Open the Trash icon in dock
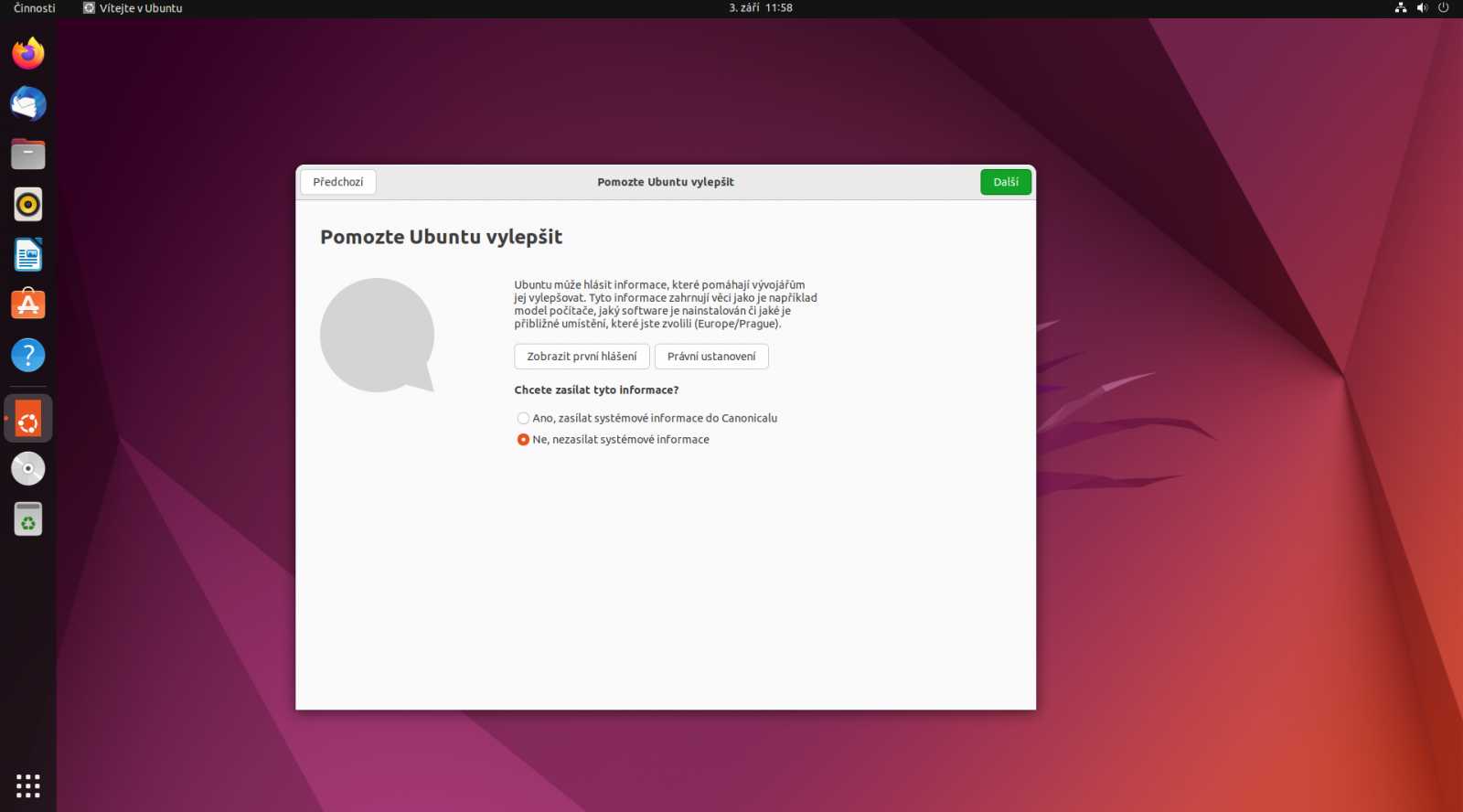The height and width of the screenshot is (812, 1463). [x=28, y=518]
